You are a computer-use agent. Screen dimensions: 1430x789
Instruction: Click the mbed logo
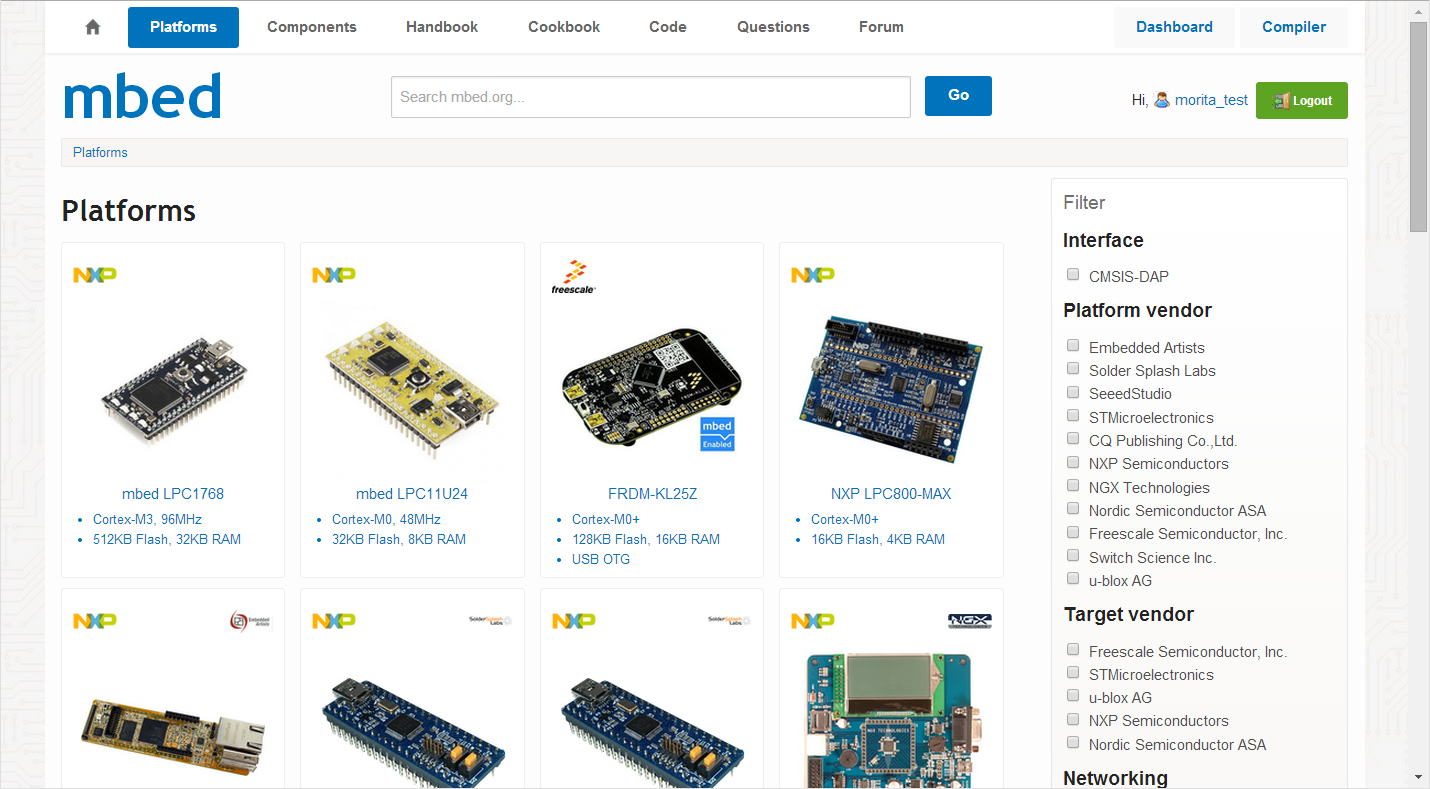[142, 97]
